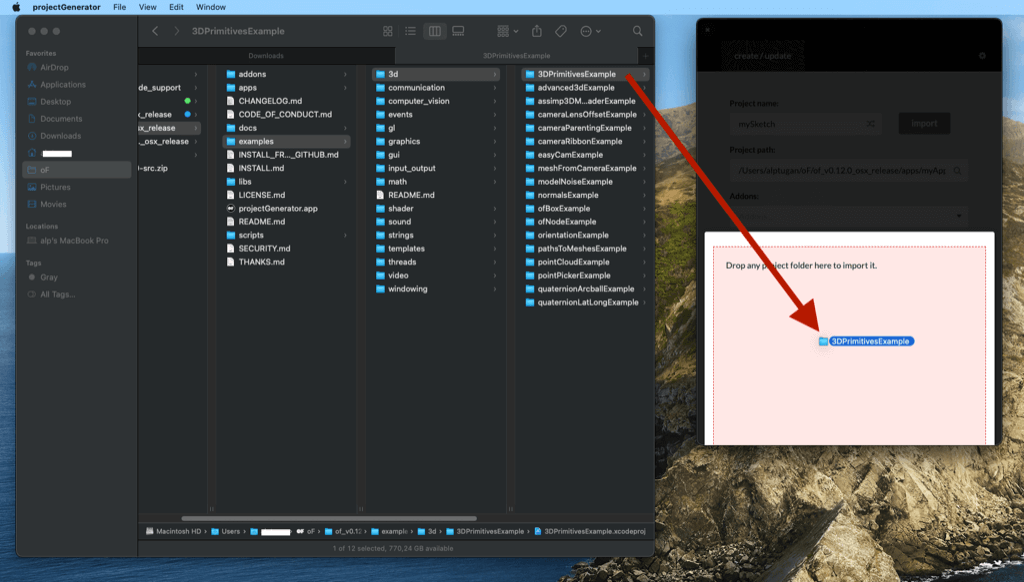Switch Finder to list view
The height and width of the screenshot is (582, 1024).
point(410,31)
